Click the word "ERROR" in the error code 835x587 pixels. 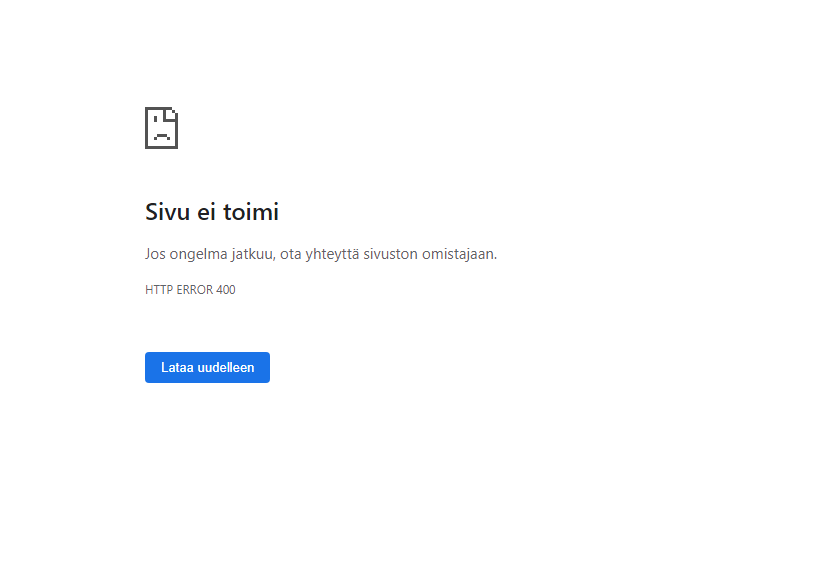195,290
